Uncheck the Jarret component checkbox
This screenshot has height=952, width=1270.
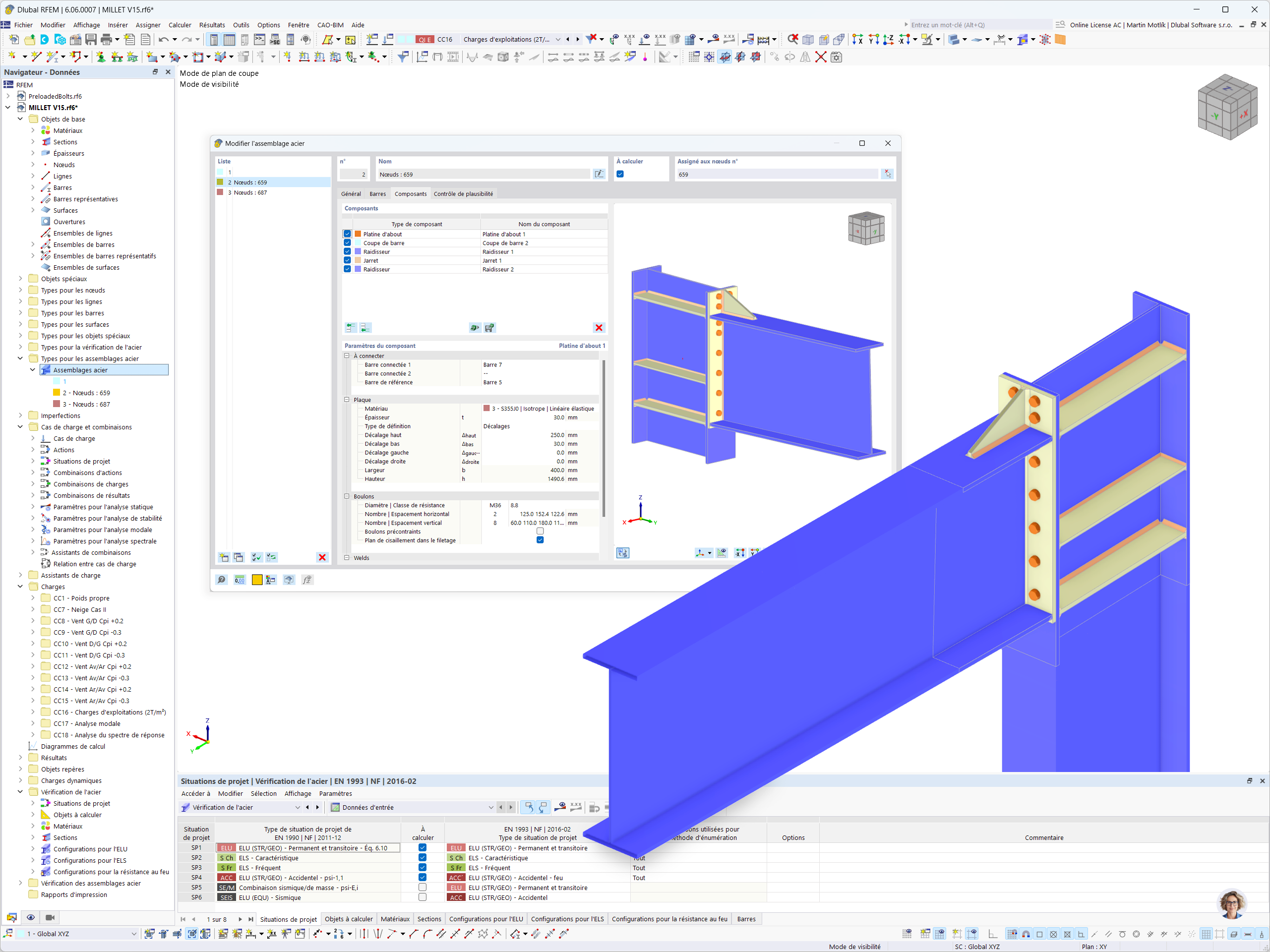click(347, 261)
